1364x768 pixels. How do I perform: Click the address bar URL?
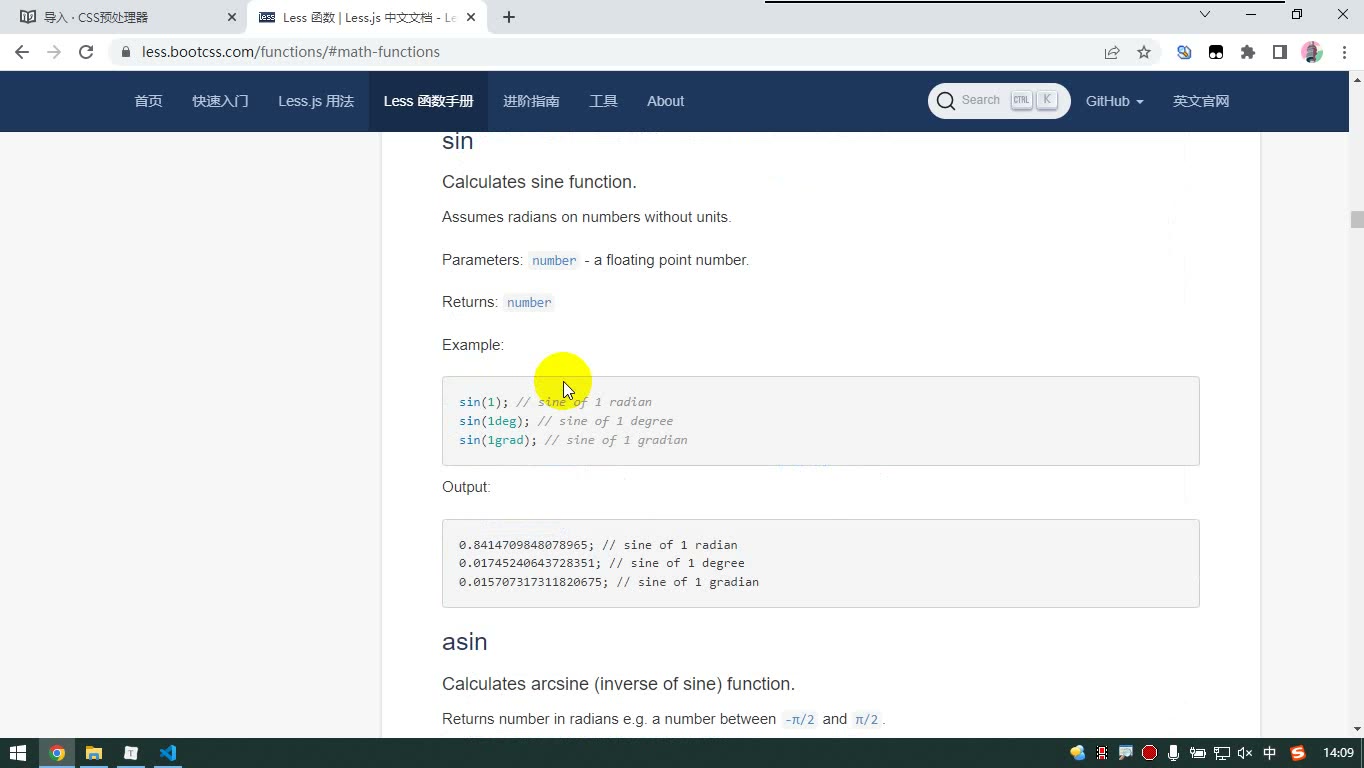[x=291, y=52]
